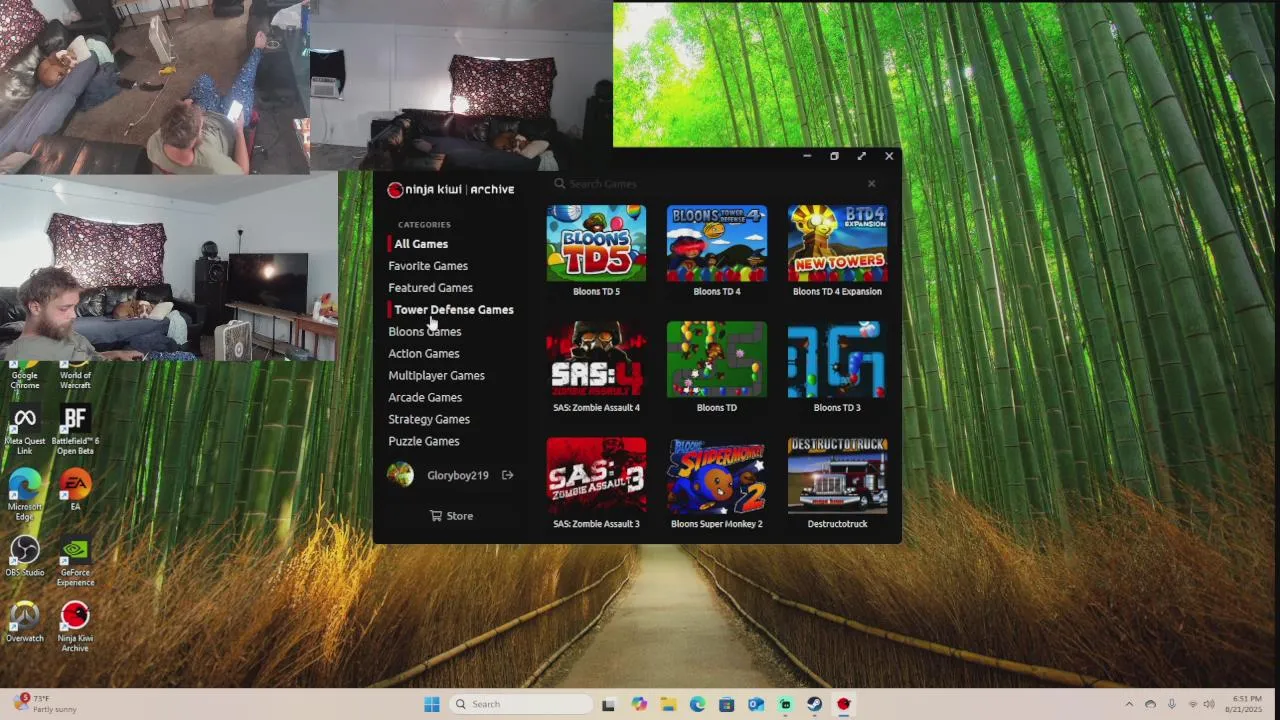The width and height of the screenshot is (1280, 720).
Task: Open OBS Studio desktop shortcut
Action: pyautogui.click(x=25, y=556)
